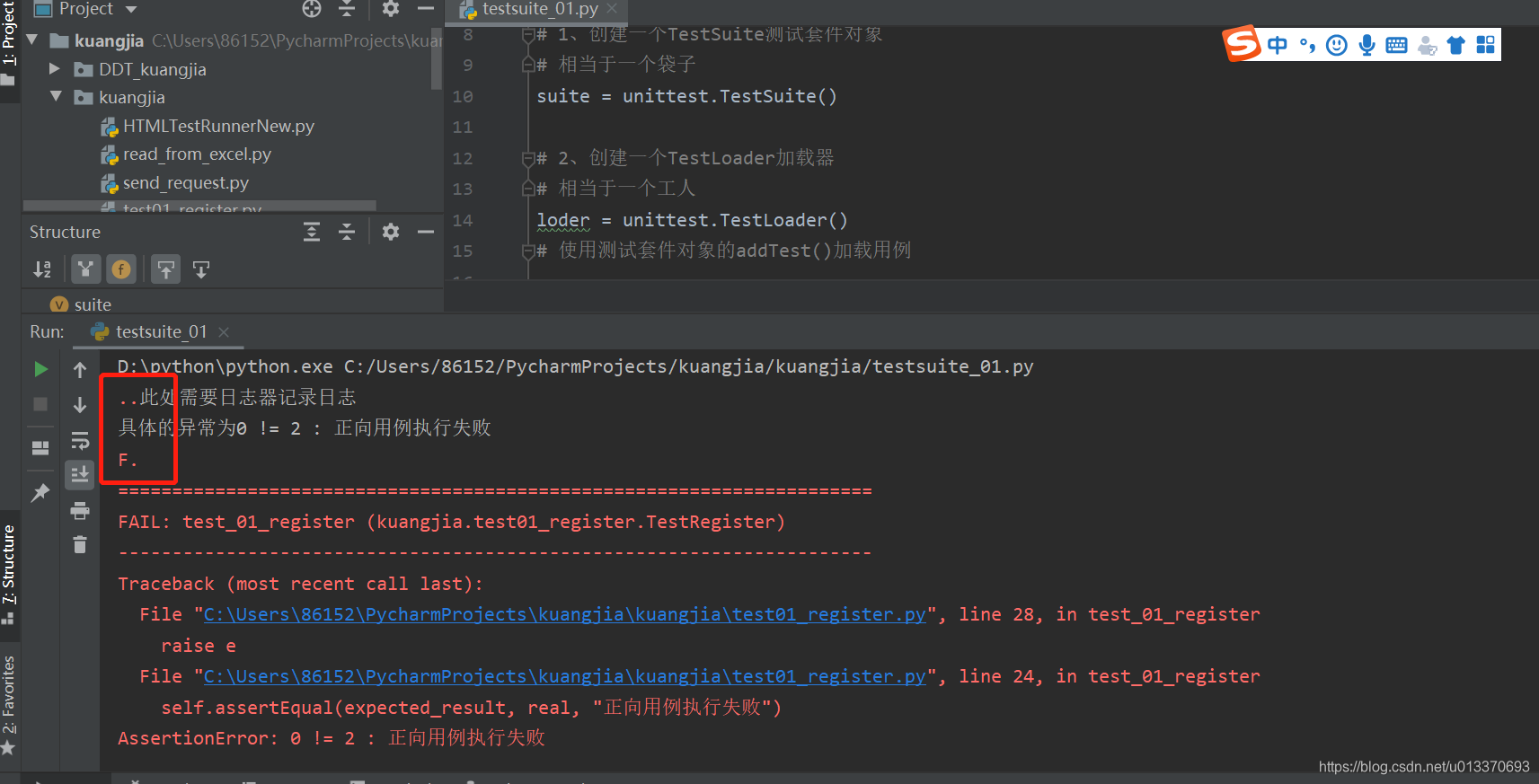Open the Sogou toolbox grid icon
The width and height of the screenshot is (1539, 784).
pyautogui.click(x=1485, y=45)
